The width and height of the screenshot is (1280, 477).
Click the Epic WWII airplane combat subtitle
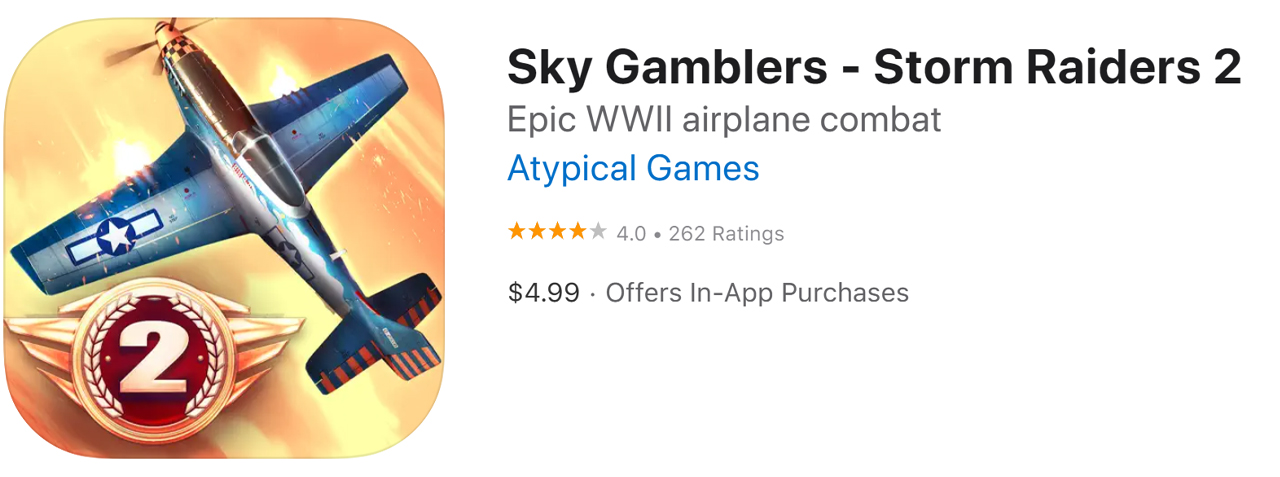point(724,120)
